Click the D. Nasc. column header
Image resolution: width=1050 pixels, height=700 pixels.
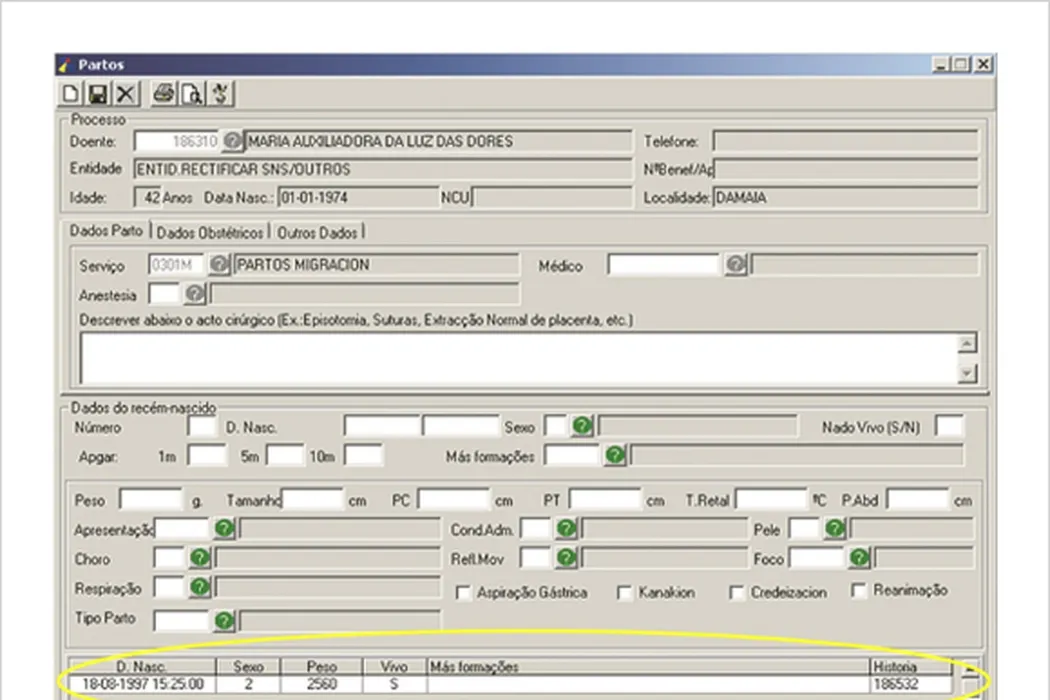coord(141,666)
